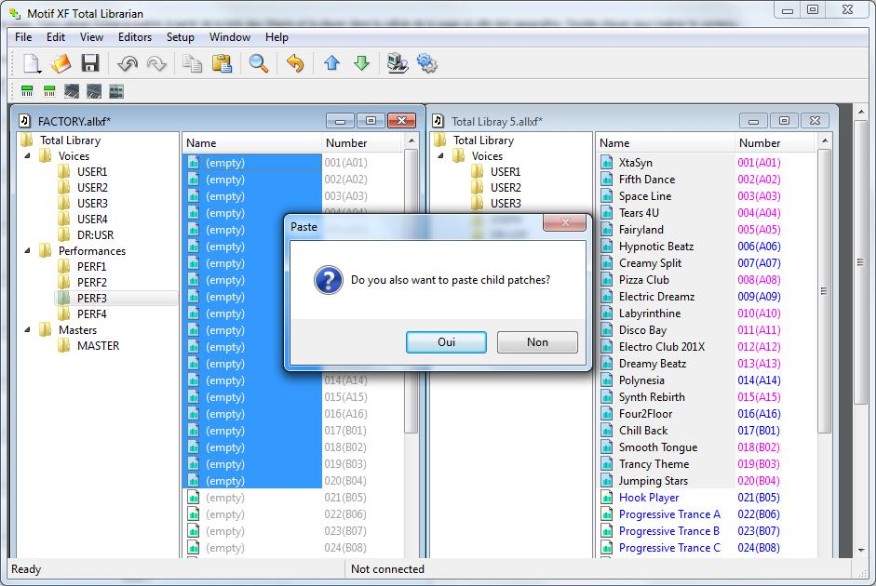Click Number 024(B08) in Total Libray 5

pyautogui.click(x=758, y=547)
